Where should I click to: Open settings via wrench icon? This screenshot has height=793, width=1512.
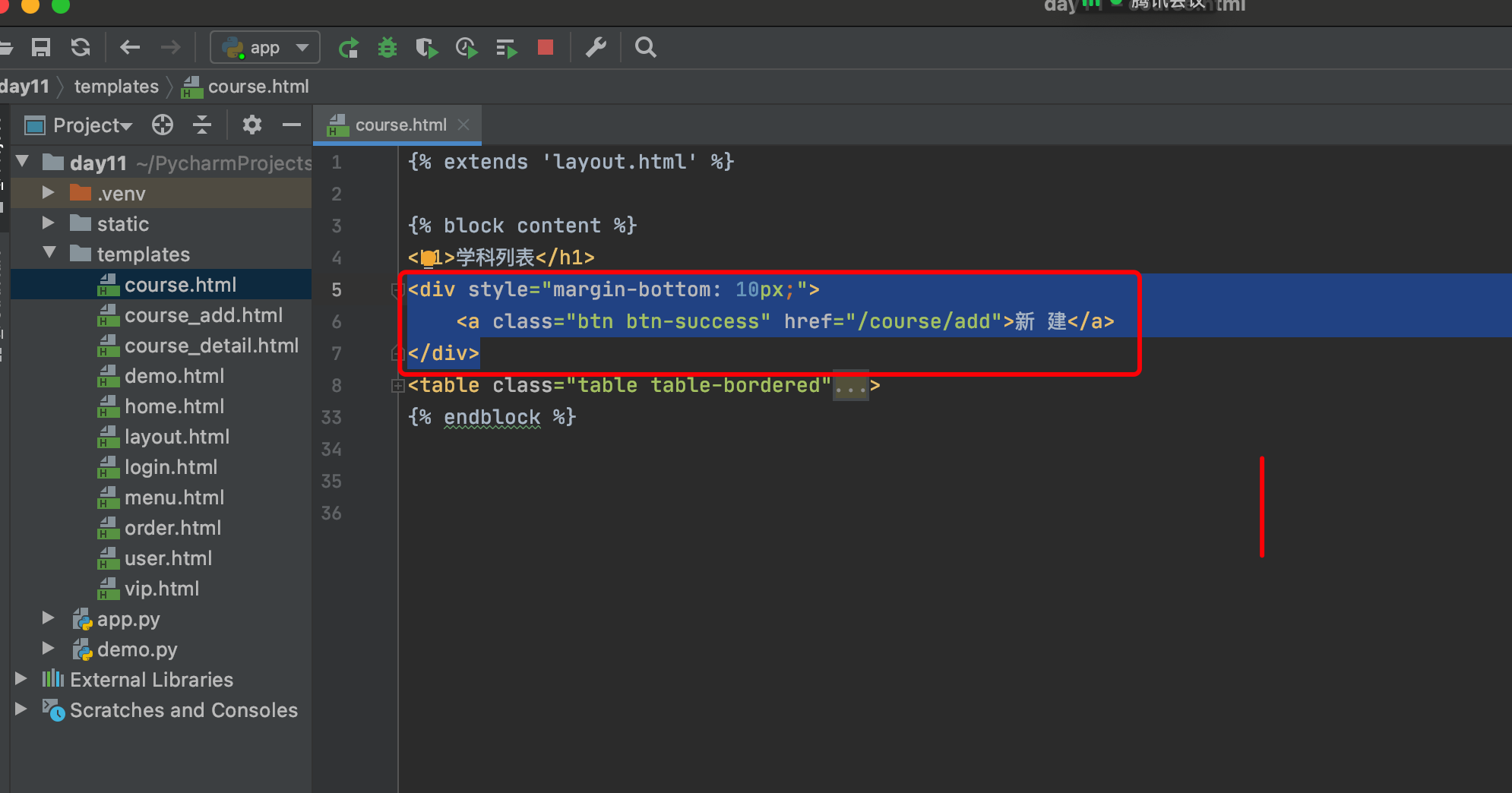tap(596, 48)
